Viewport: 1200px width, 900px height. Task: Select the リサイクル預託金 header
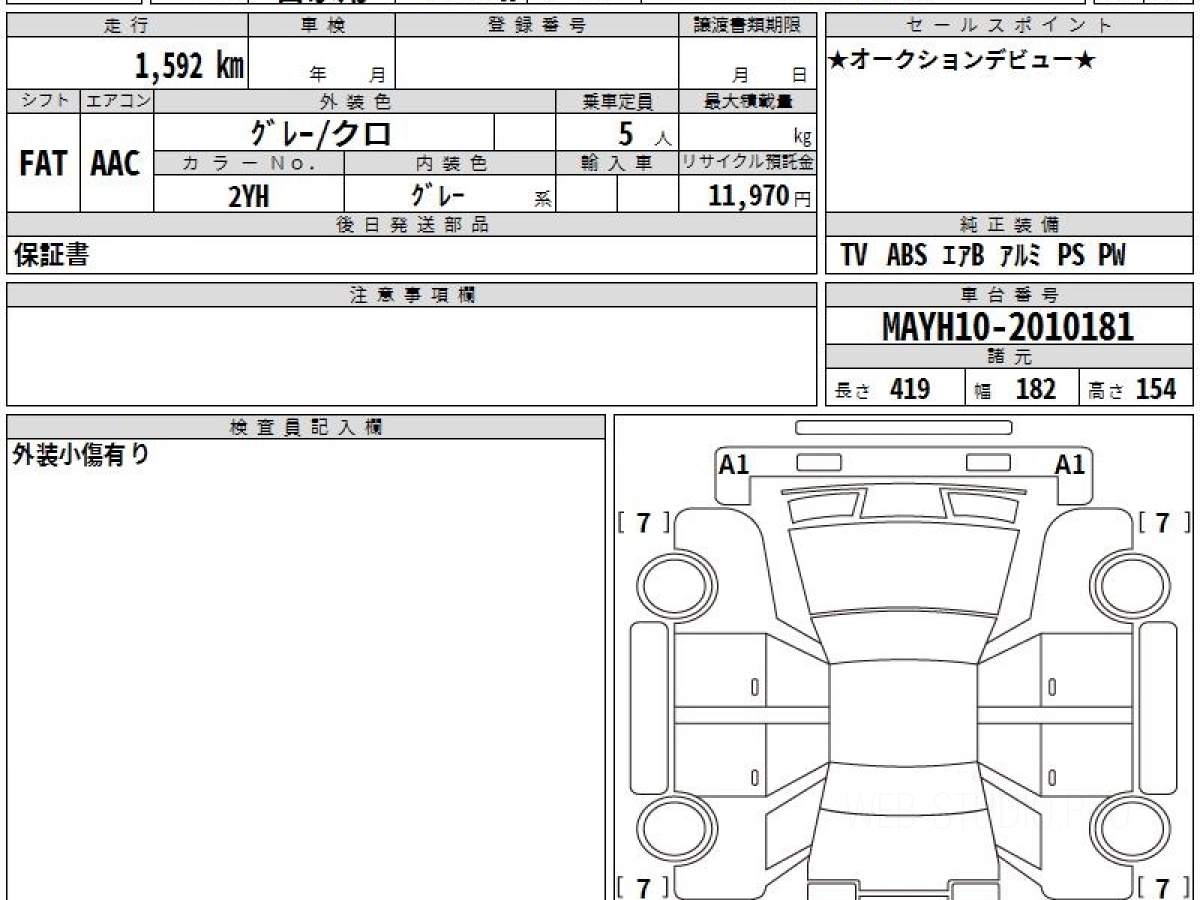[747, 163]
